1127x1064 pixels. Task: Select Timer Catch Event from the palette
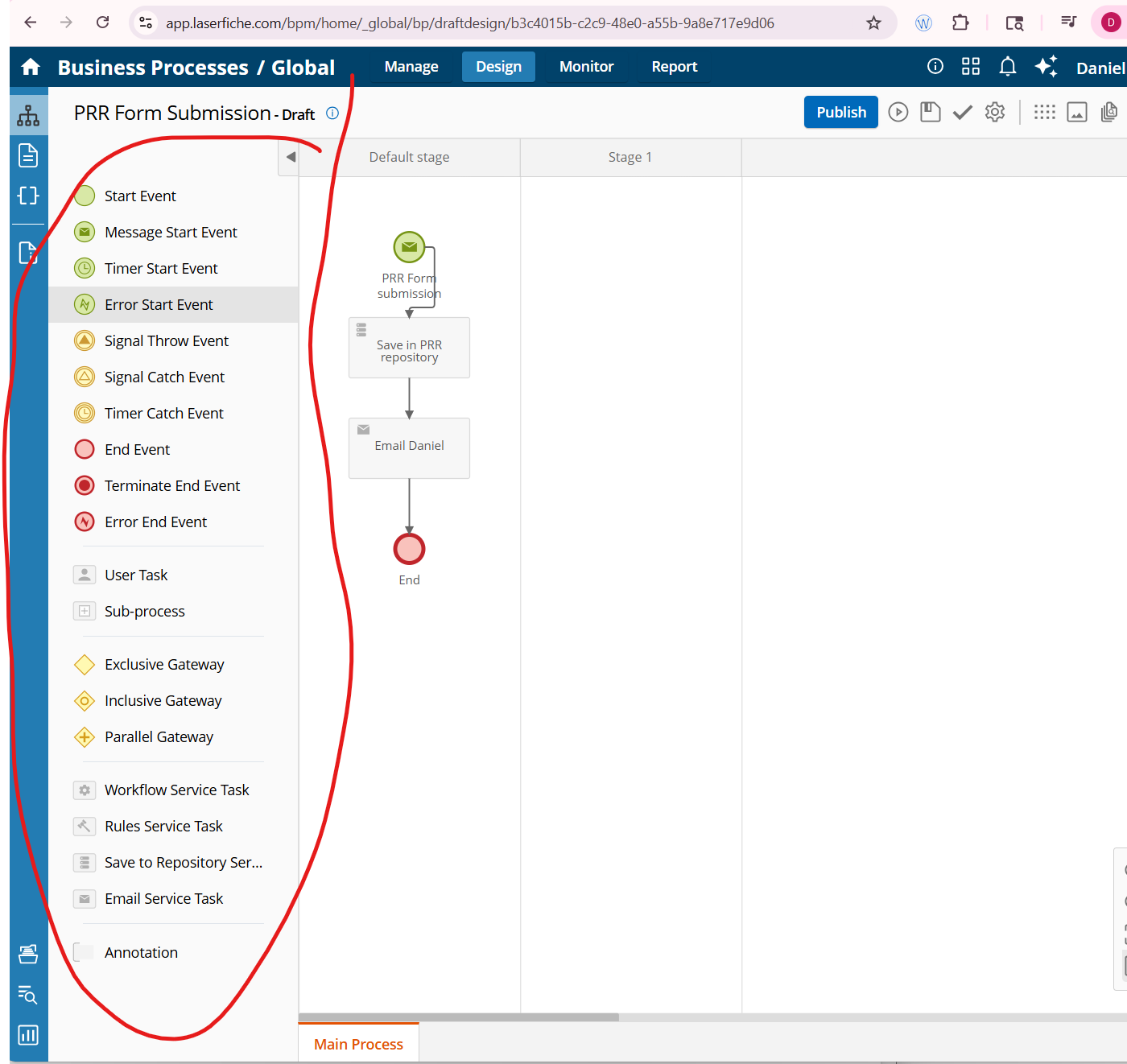click(173, 413)
